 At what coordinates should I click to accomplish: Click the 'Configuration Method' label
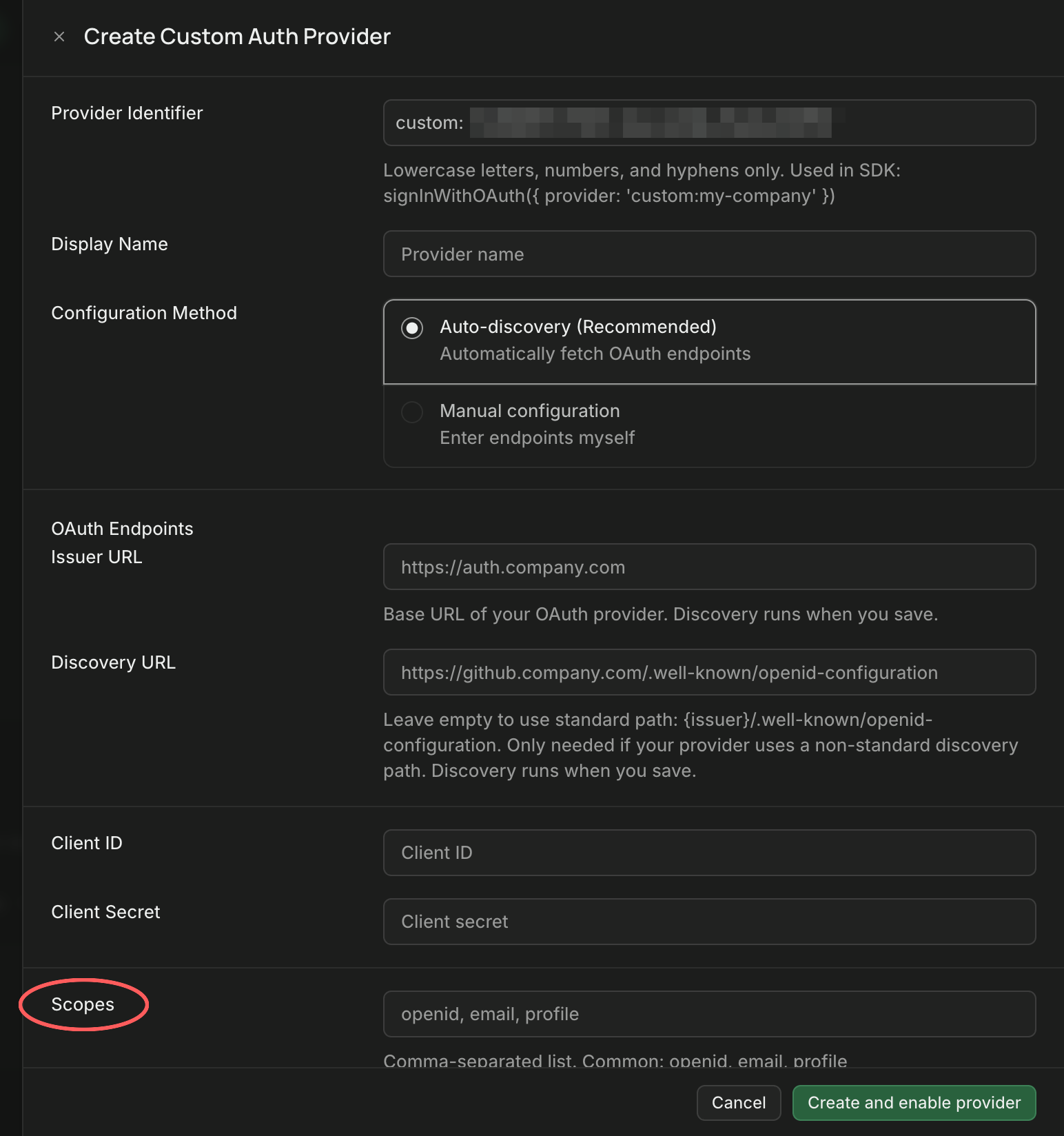pos(144,313)
